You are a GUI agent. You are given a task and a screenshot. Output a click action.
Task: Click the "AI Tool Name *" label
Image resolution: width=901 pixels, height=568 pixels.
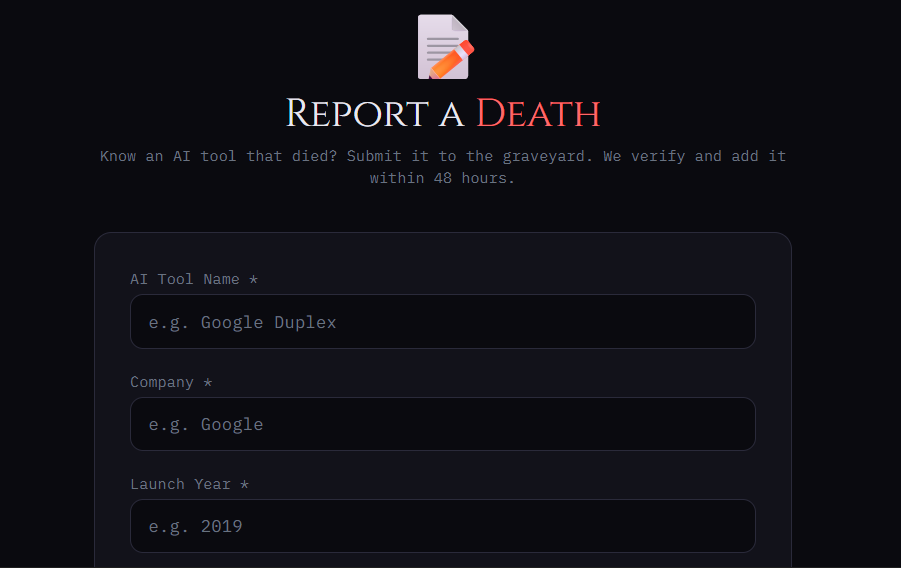pos(194,279)
